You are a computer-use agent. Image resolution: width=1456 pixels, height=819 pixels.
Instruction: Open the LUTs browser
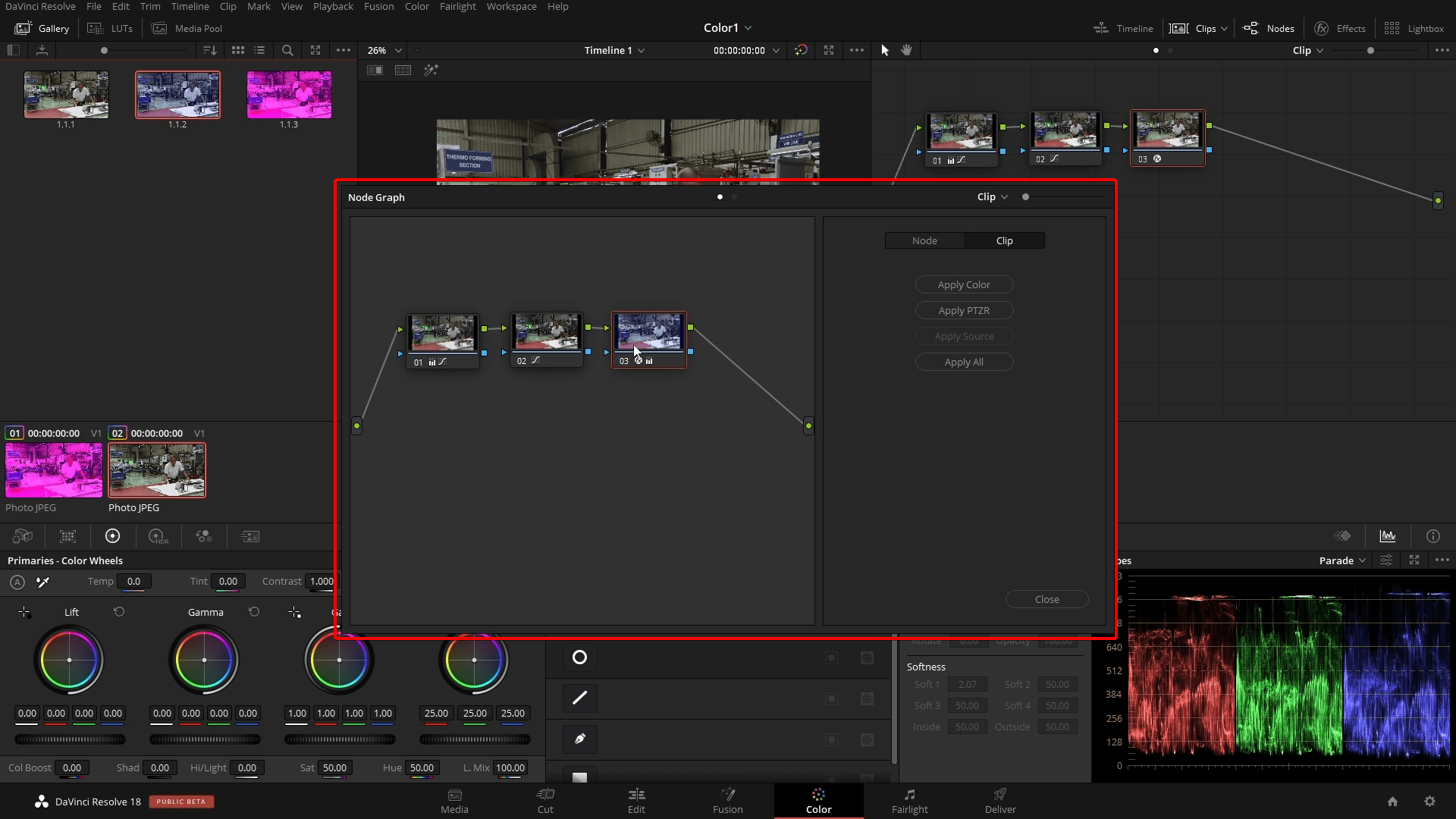click(110, 28)
